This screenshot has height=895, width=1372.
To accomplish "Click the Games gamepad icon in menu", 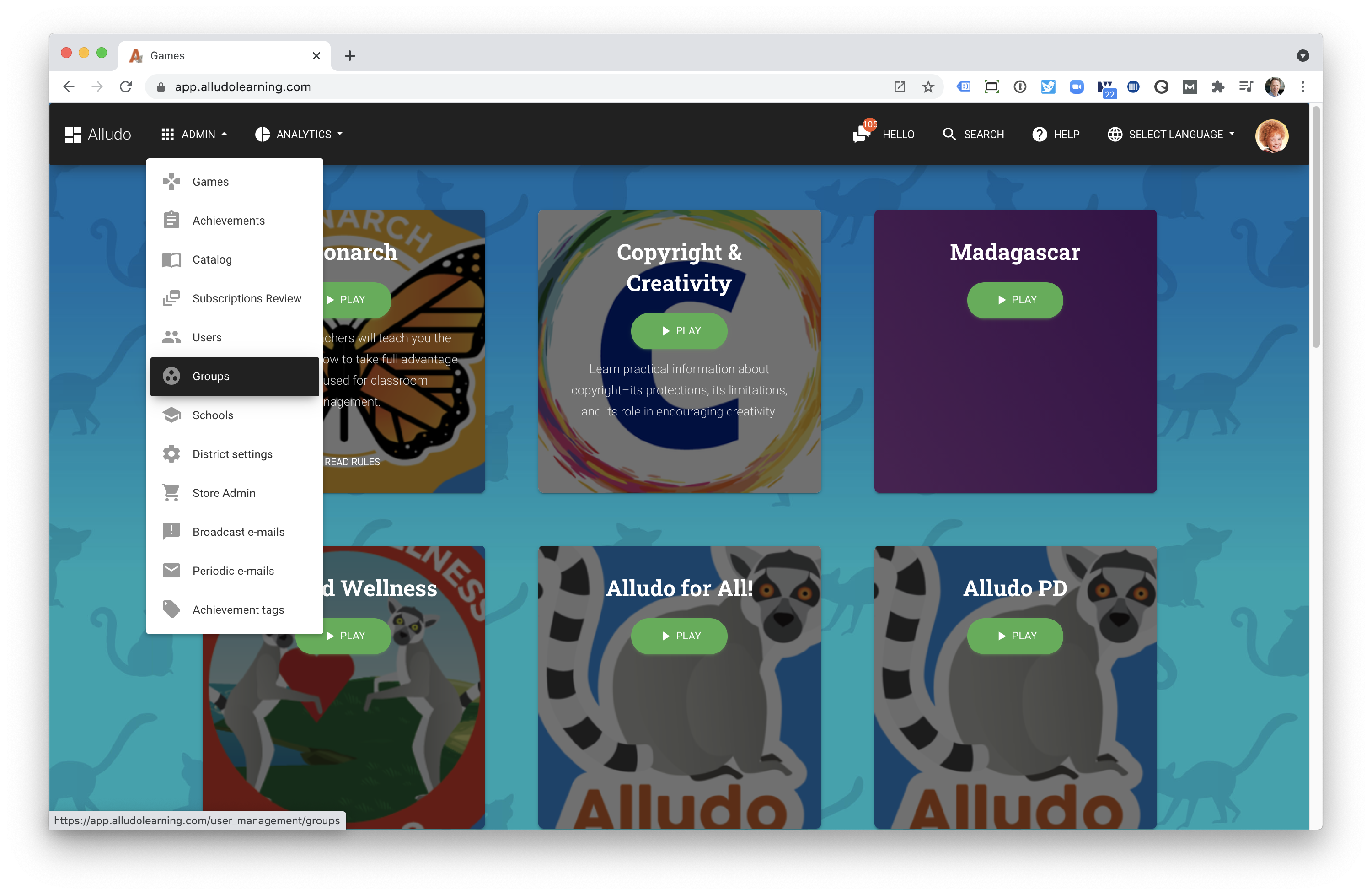I will coord(171,182).
